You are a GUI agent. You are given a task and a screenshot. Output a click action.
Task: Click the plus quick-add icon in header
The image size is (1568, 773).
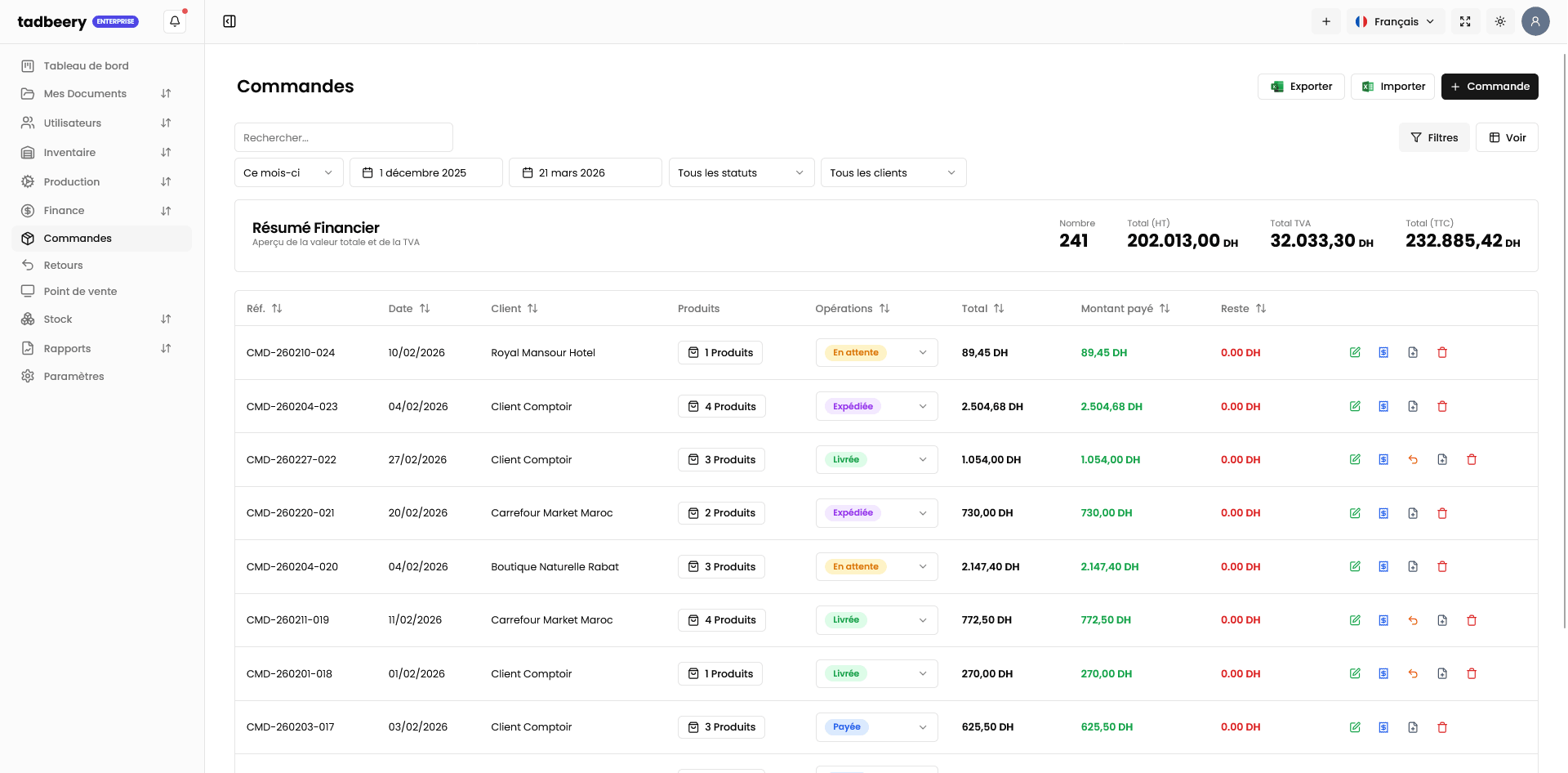[1326, 22]
